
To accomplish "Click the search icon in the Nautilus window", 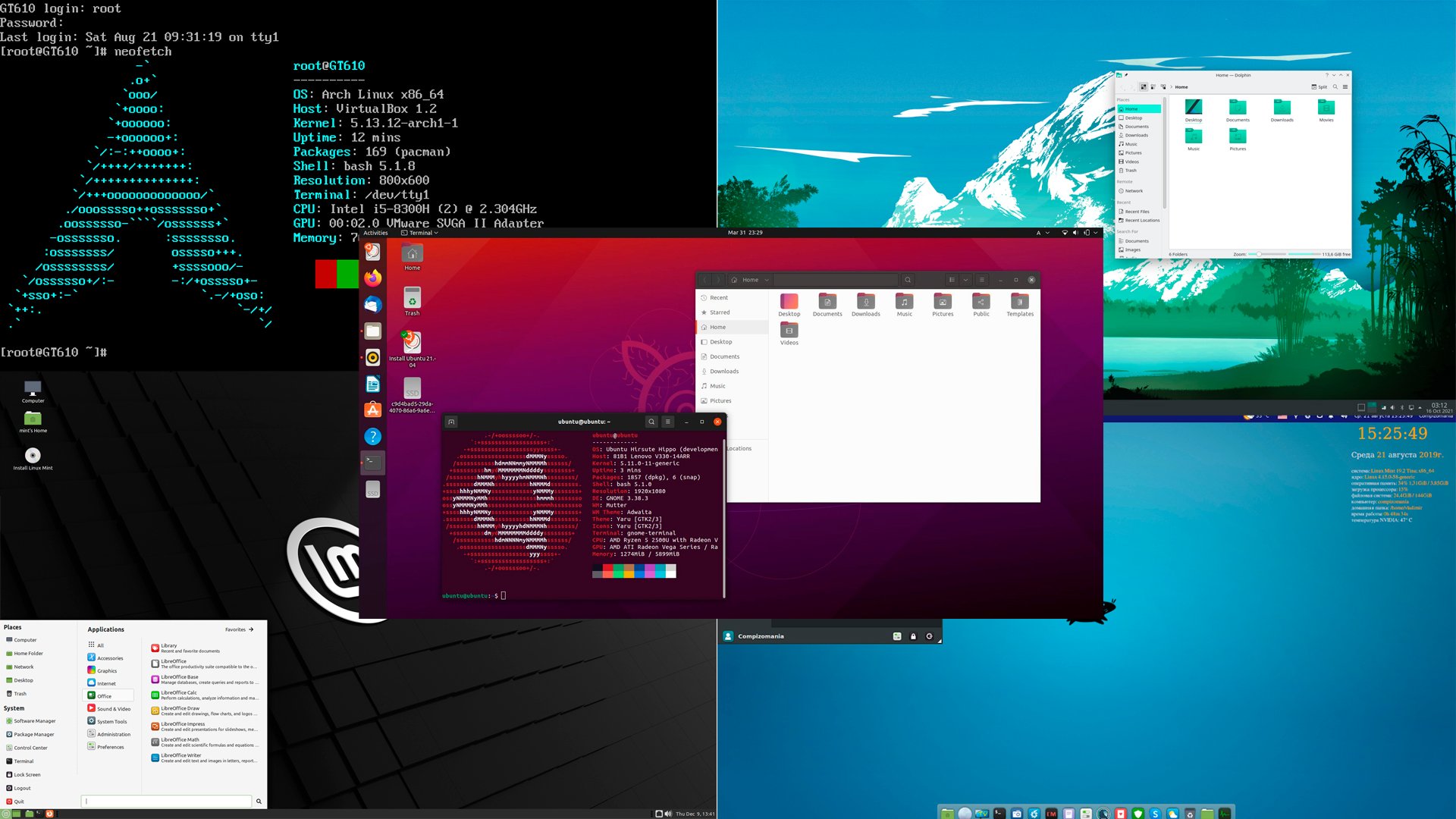I will (908, 280).
